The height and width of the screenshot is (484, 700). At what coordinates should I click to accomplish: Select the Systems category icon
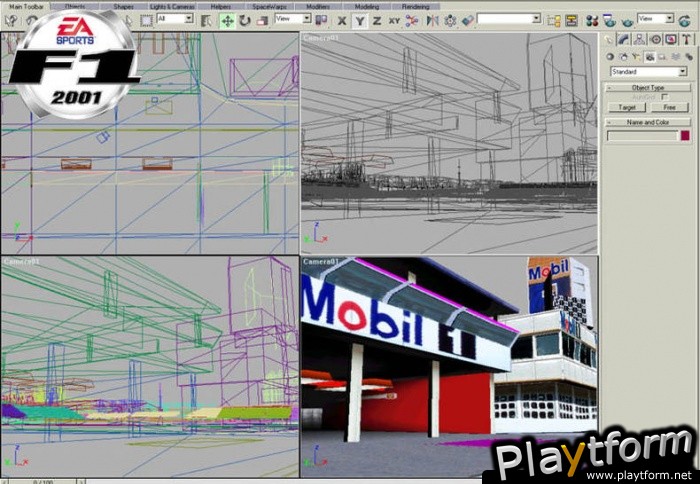[689, 57]
